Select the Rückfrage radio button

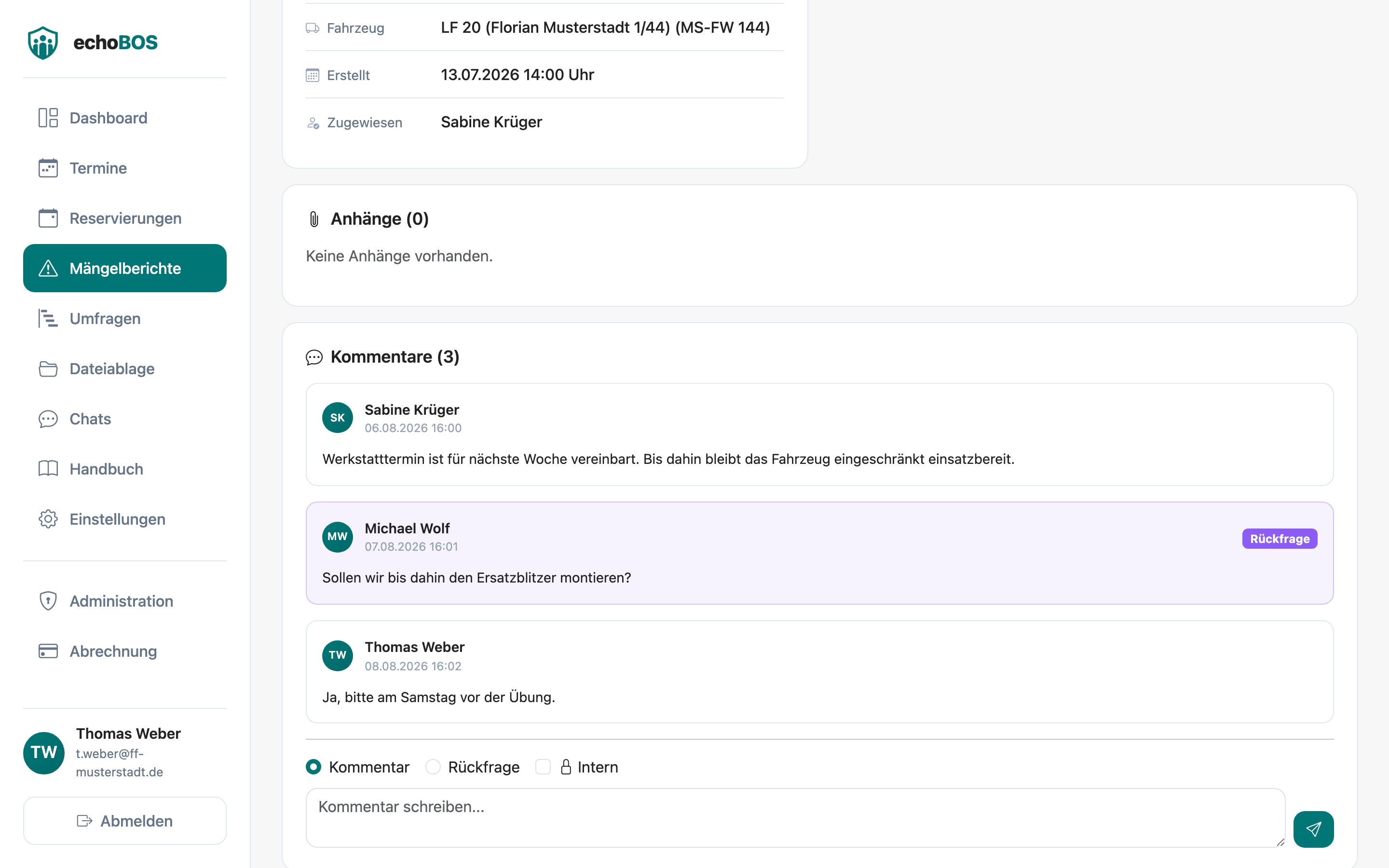pos(433,766)
